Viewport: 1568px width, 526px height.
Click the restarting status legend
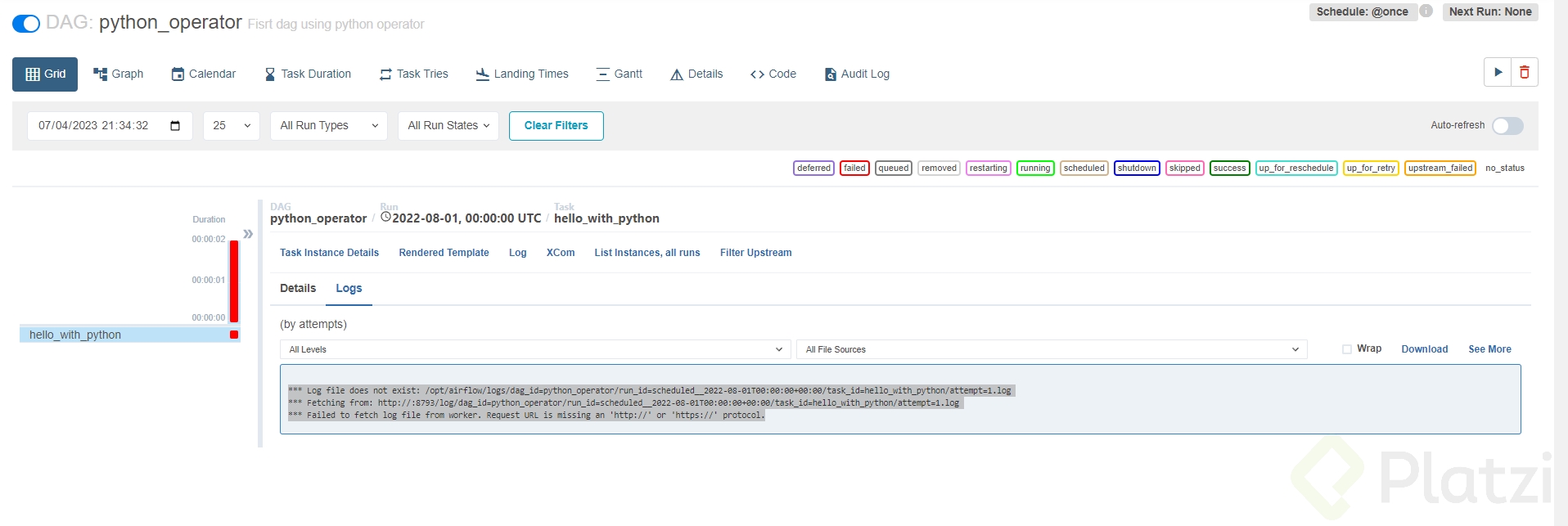click(x=989, y=169)
